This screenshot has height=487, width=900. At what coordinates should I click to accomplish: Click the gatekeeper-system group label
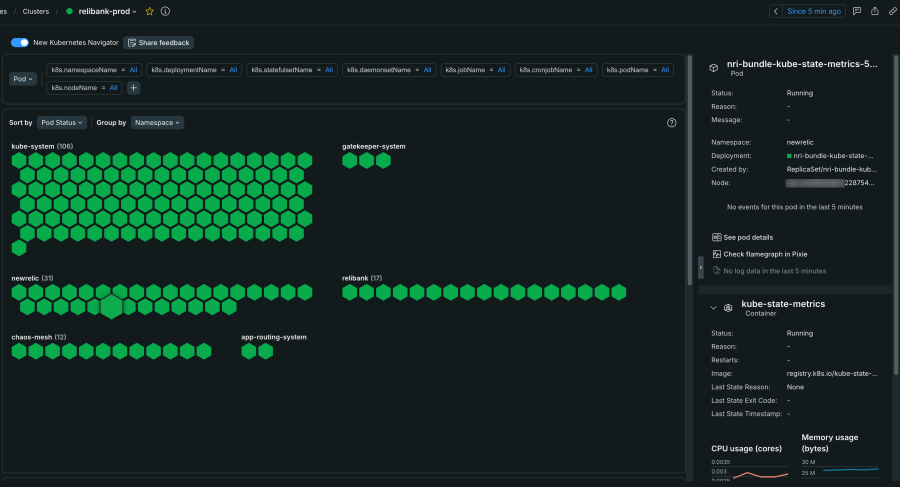pyautogui.click(x=374, y=146)
